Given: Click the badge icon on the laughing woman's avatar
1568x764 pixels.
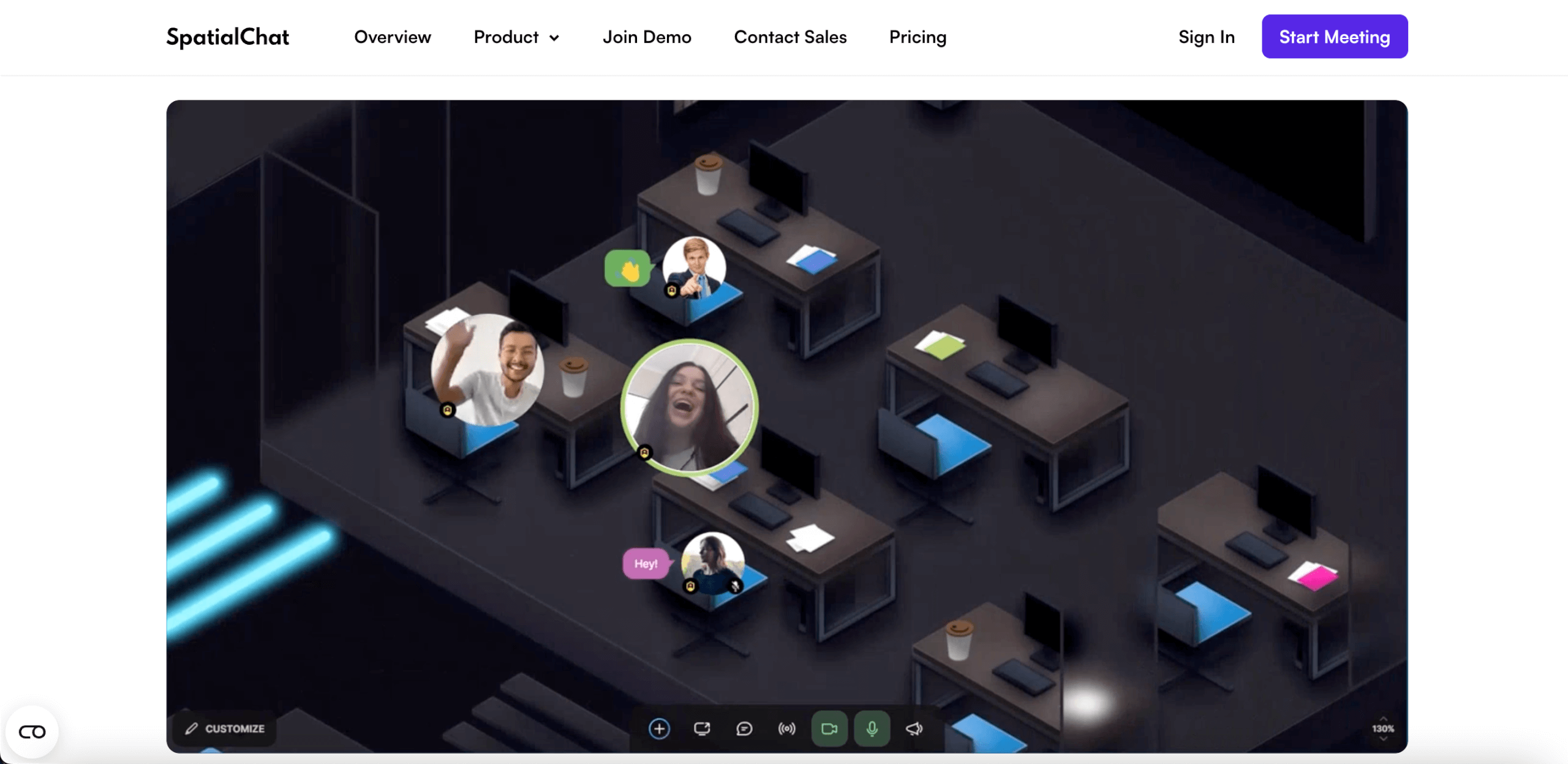Looking at the screenshot, I should click(x=644, y=452).
